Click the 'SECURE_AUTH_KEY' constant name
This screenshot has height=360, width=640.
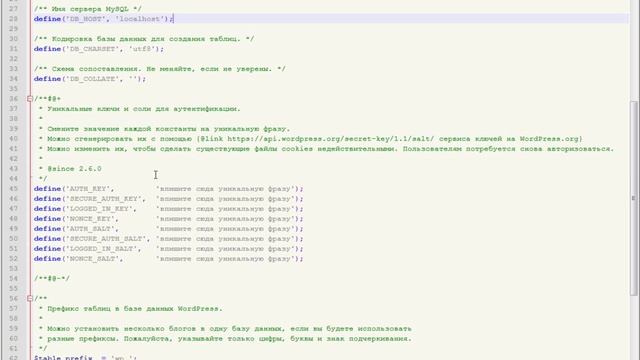pos(103,199)
